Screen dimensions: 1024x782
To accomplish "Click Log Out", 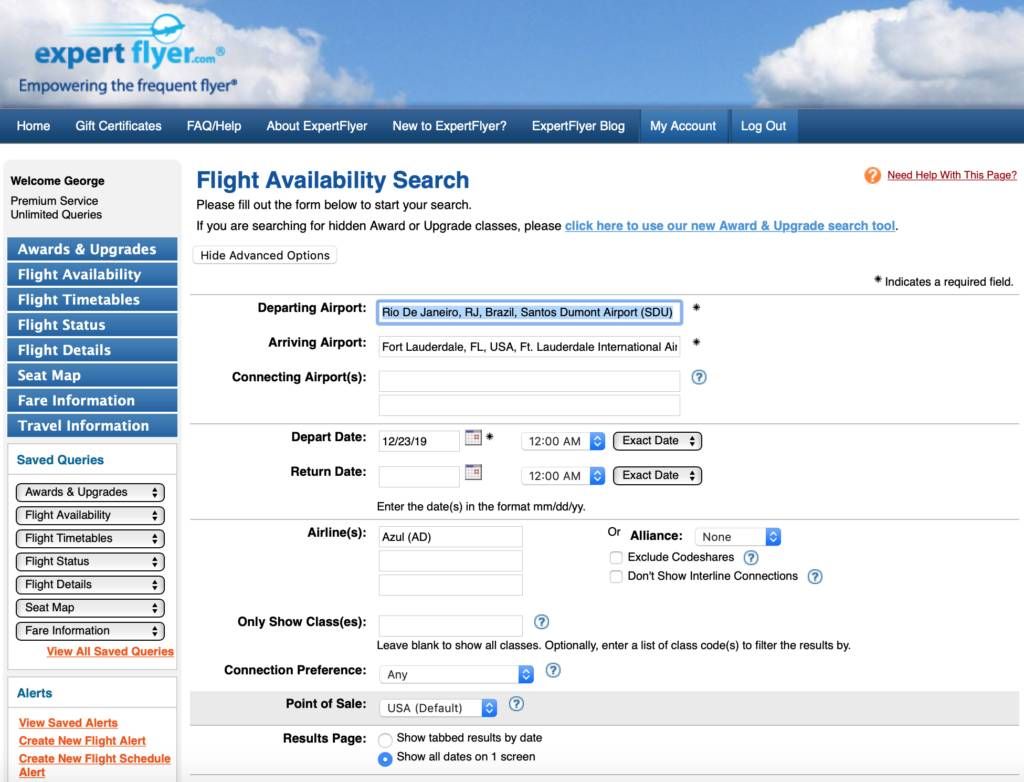I will pyautogui.click(x=763, y=126).
